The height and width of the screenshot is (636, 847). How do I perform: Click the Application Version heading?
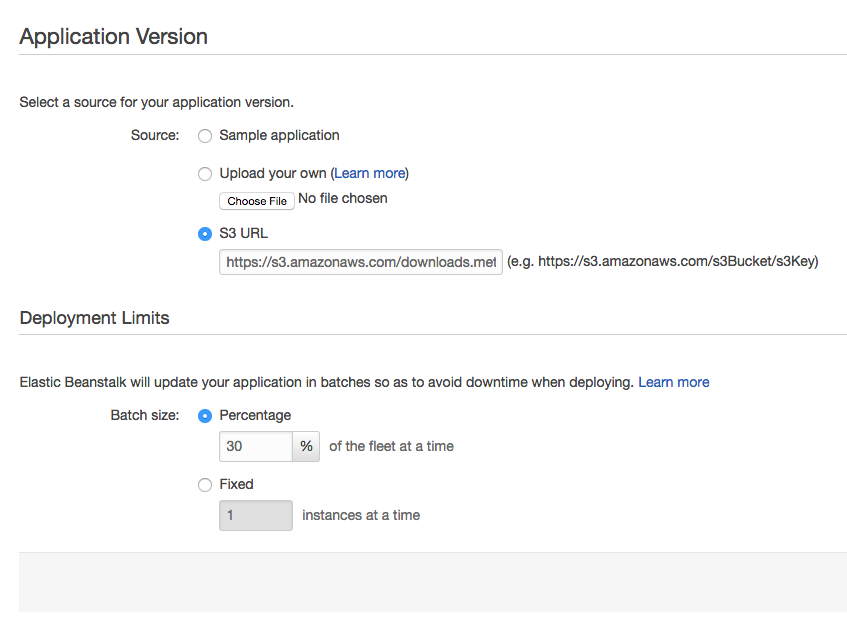[x=113, y=36]
